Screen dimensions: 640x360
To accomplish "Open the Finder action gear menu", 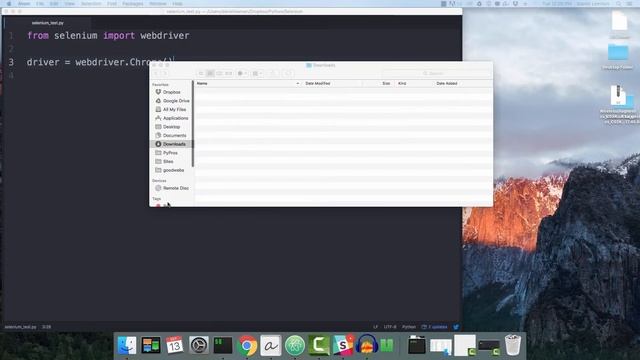I will click(x=242, y=73).
